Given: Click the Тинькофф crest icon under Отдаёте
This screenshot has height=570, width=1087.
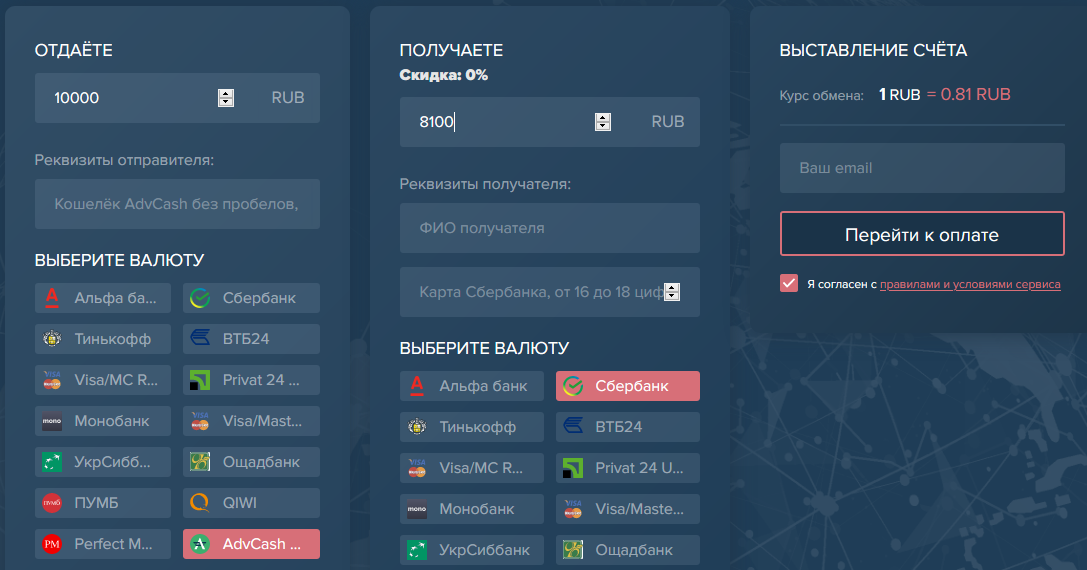Looking at the screenshot, I should (x=52, y=339).
